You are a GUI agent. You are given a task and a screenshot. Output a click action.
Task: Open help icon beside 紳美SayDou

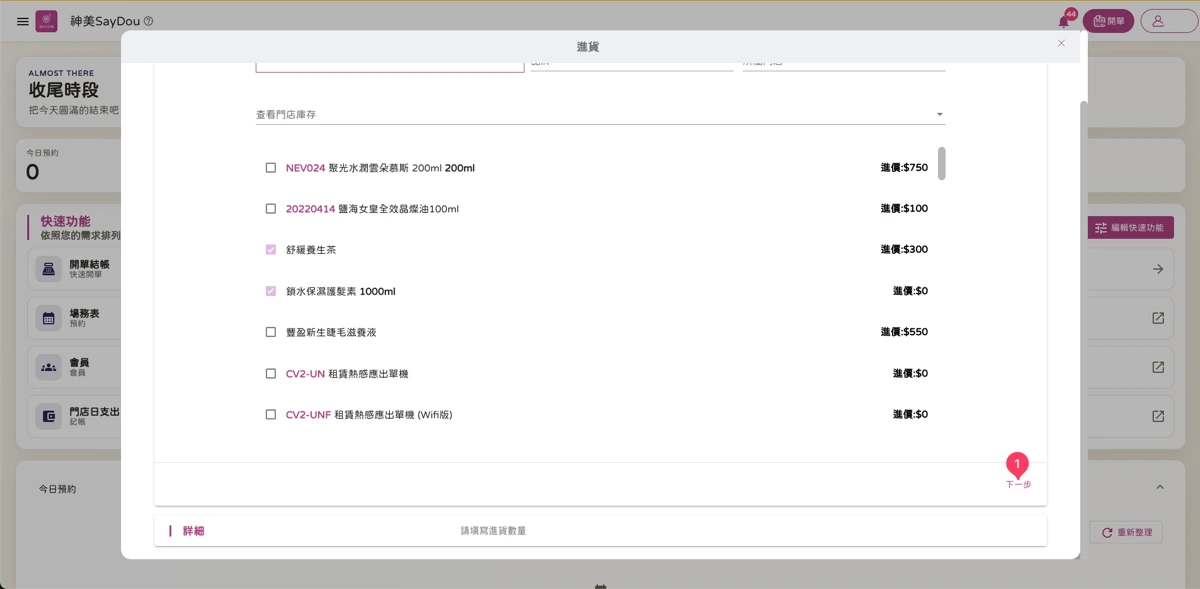pos(149,21)
